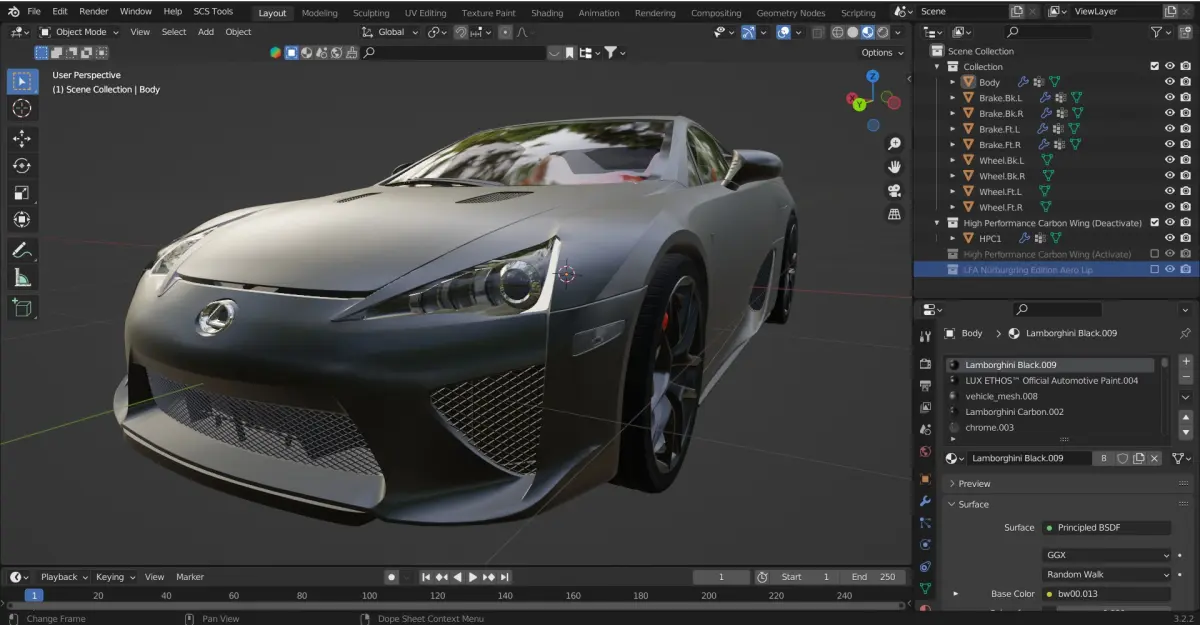Click the pan view hand icon
This screenshot has width=1200, height=625.
895,167
